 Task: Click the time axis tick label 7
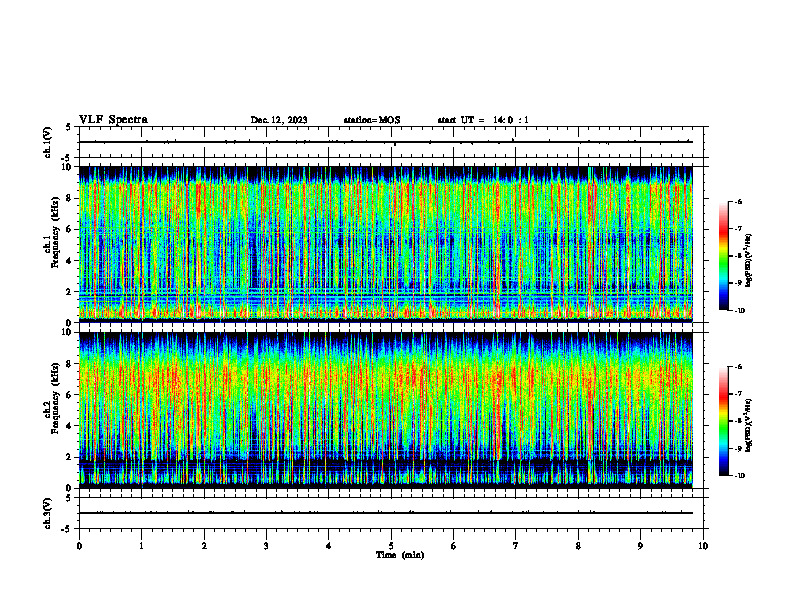516,546
